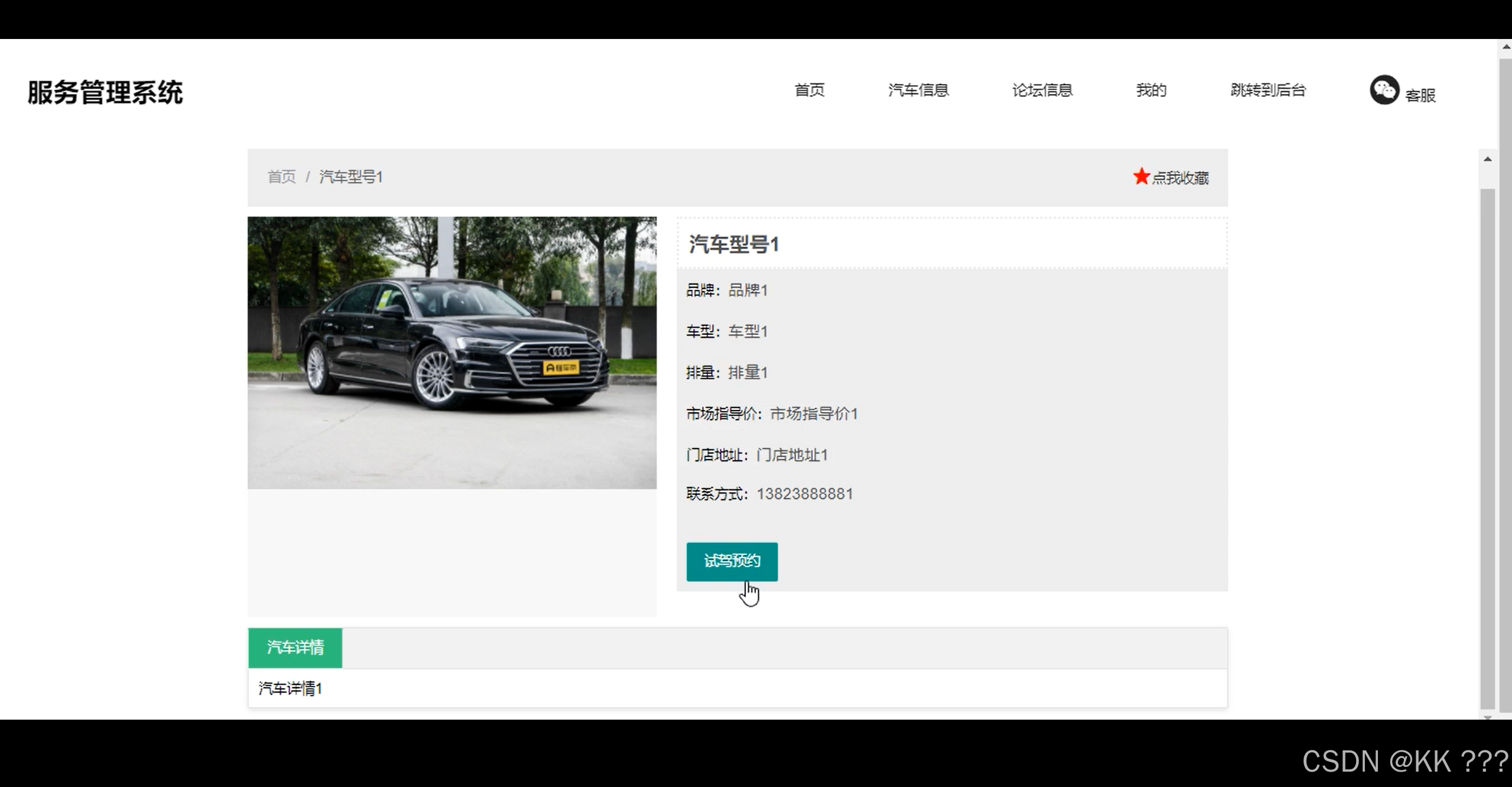The width and height of the screenshot is (1512, 787).
Task: Click the contact number 13823888881
Action: (x=804, y=493)
